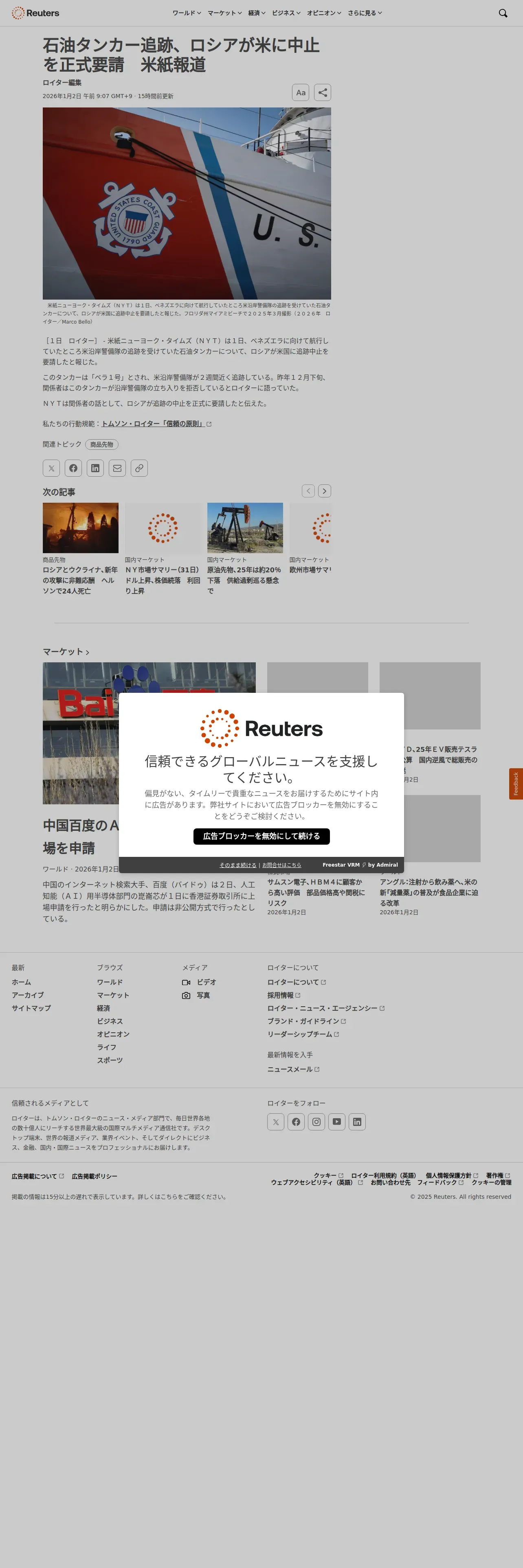Share the article on LinkedIn below the topics
The image size is (523, 1568).
point(95,468)
